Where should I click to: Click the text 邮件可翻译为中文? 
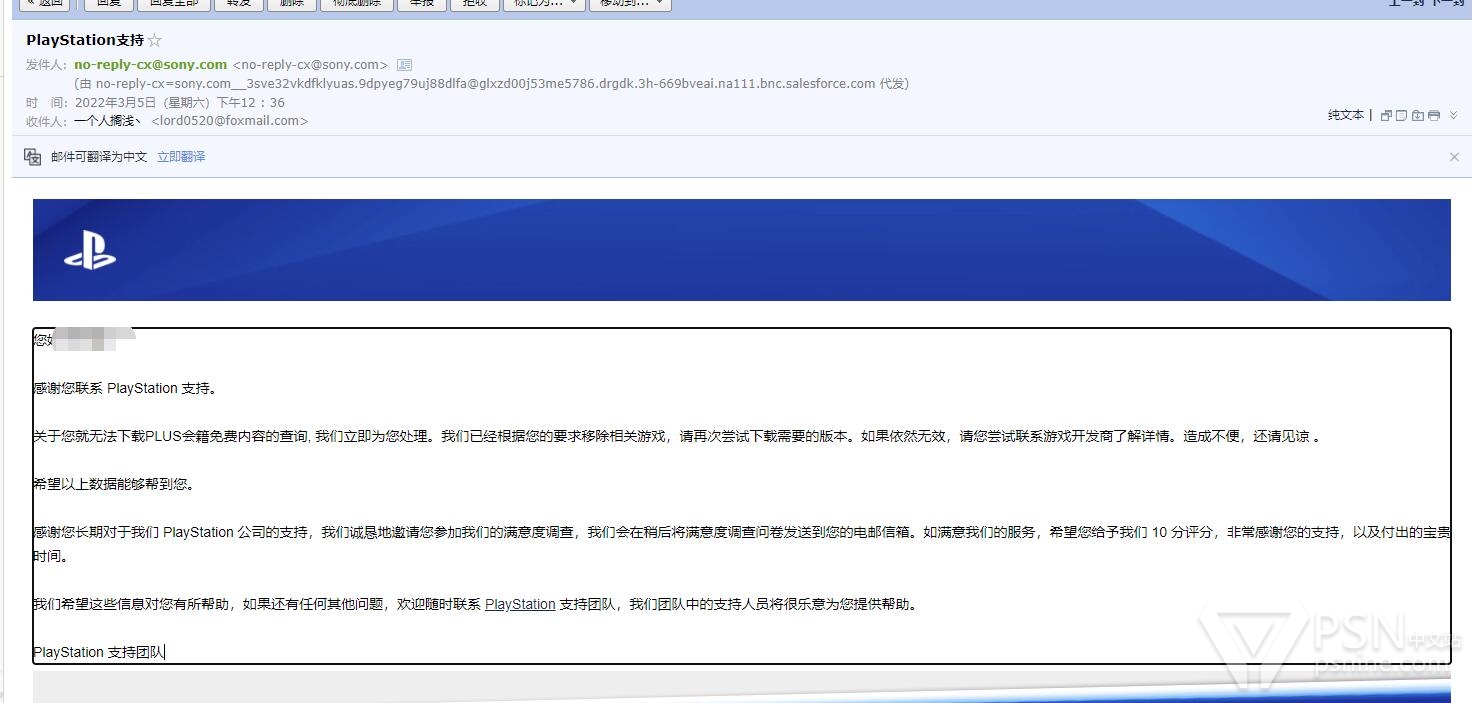pos(99,157)
